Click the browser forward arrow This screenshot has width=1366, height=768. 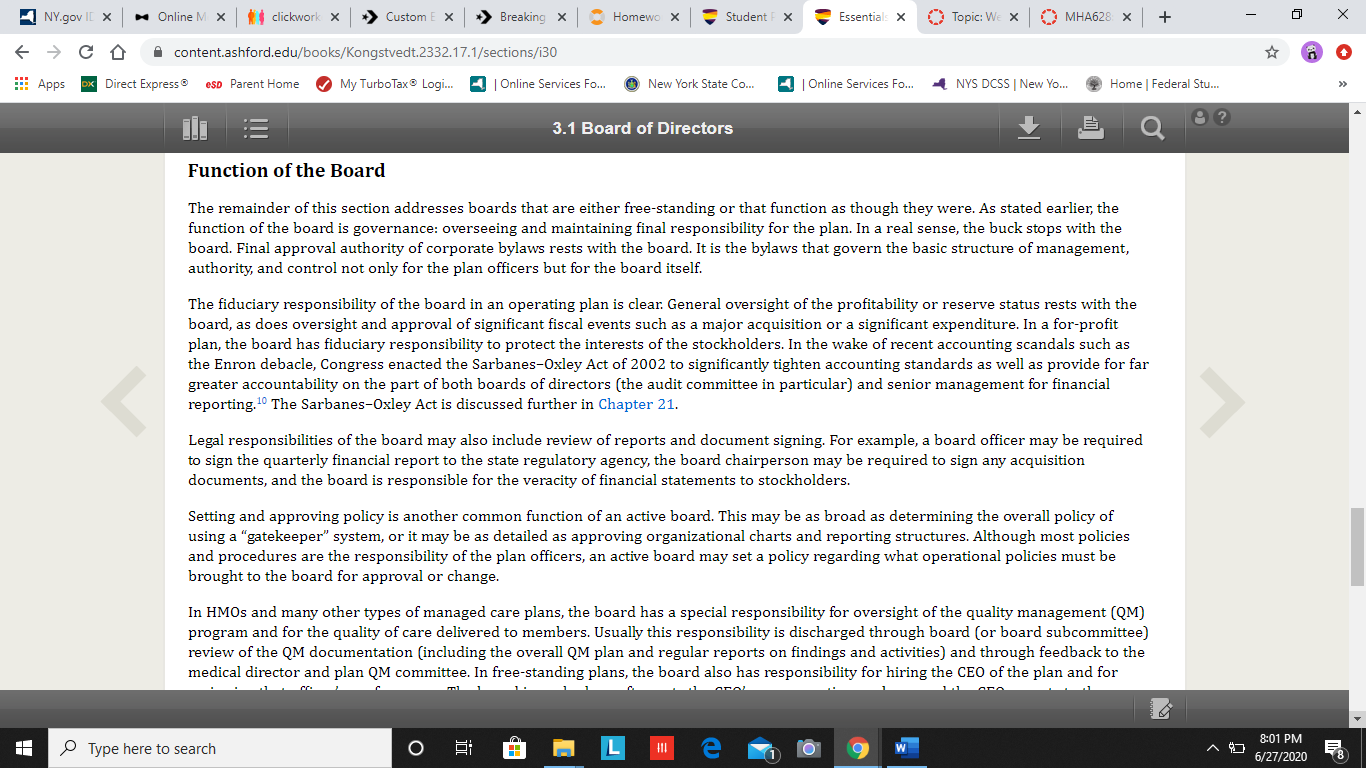point(54,52)
